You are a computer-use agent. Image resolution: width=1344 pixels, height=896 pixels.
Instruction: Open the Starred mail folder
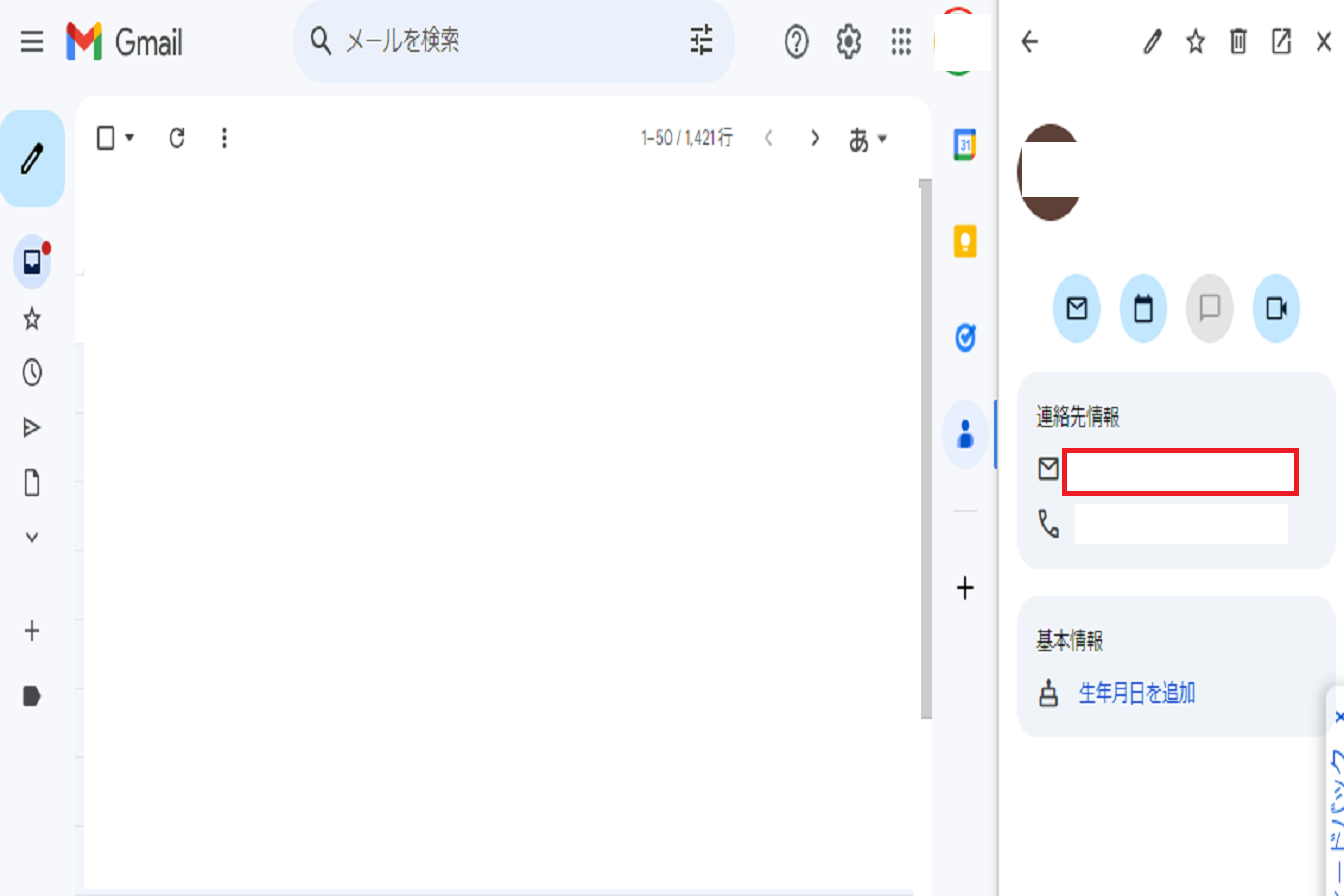coord(32,319)
